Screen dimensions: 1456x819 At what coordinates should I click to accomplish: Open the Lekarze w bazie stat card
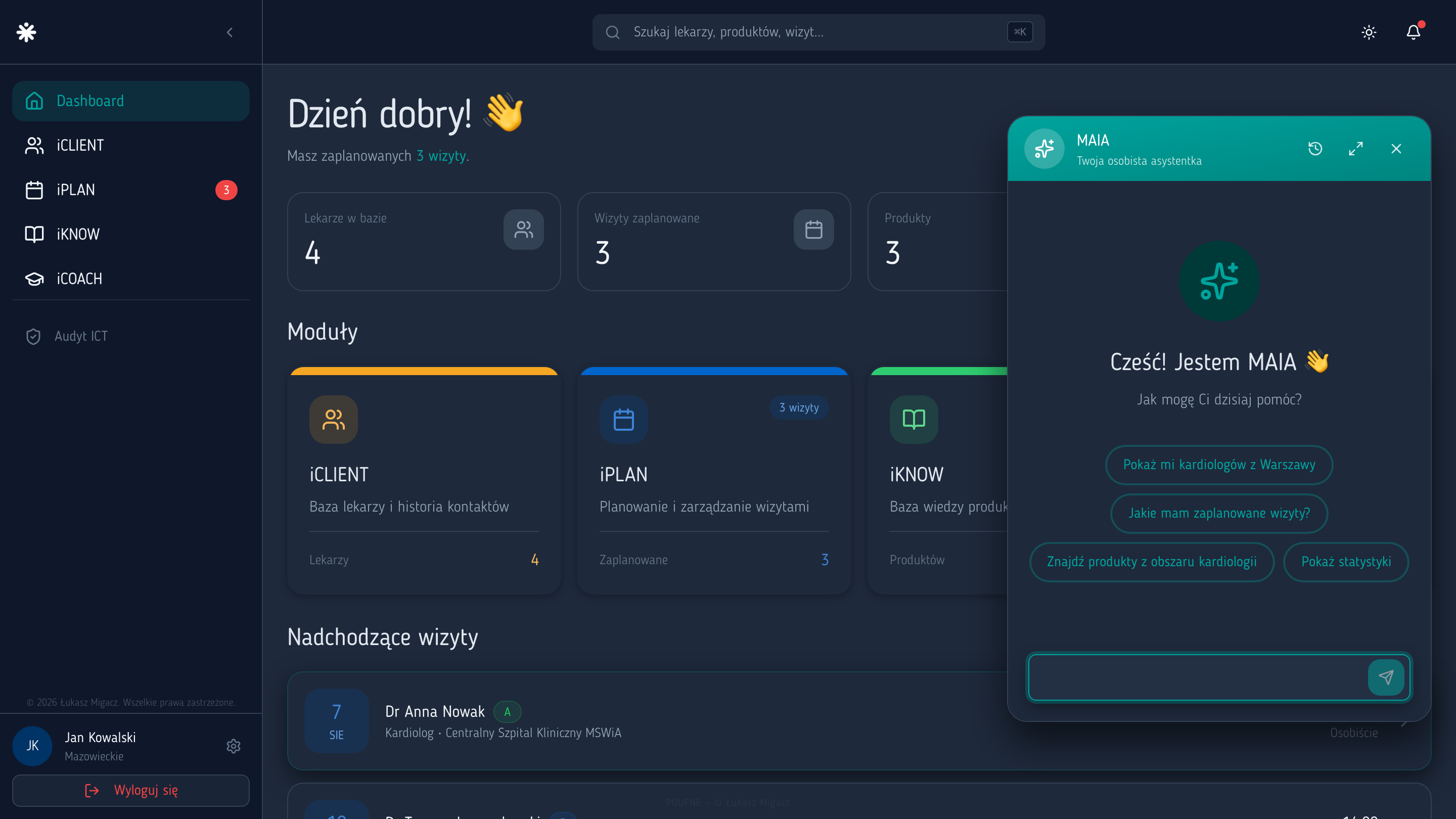(x=424, y=242)
